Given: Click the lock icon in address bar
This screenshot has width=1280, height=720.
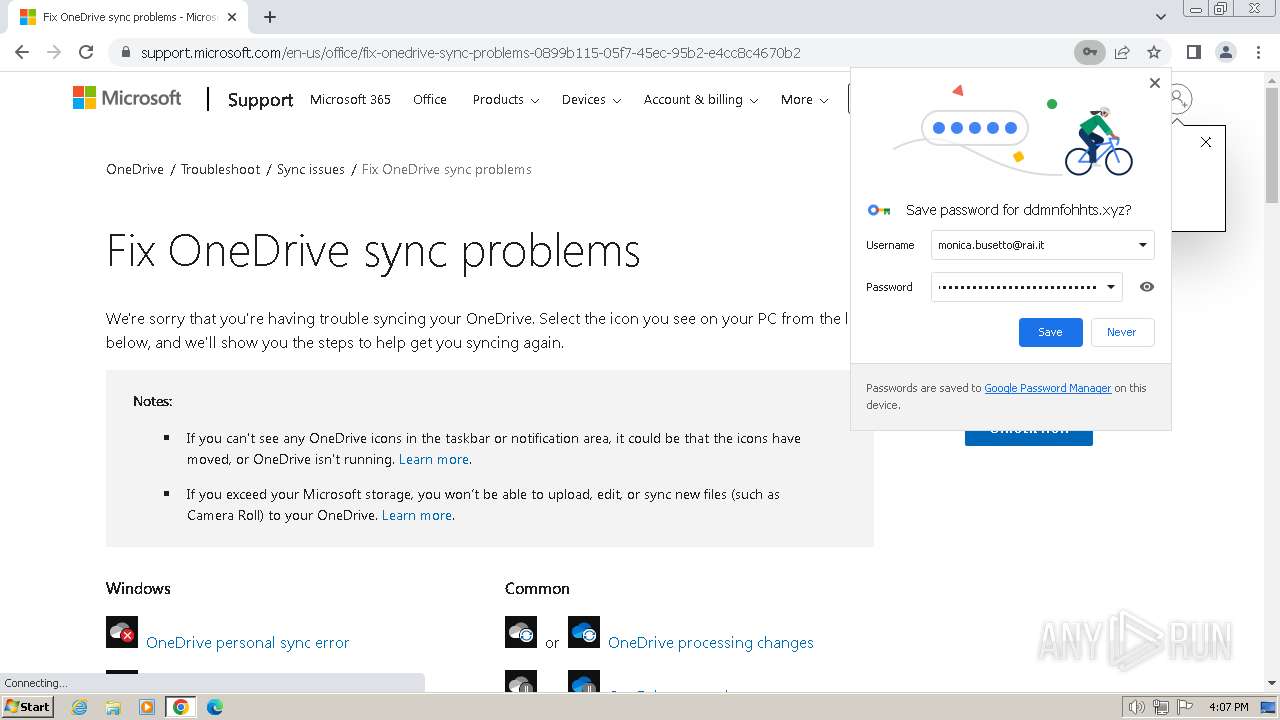Looking at the screenshot, I should point(125,52).
